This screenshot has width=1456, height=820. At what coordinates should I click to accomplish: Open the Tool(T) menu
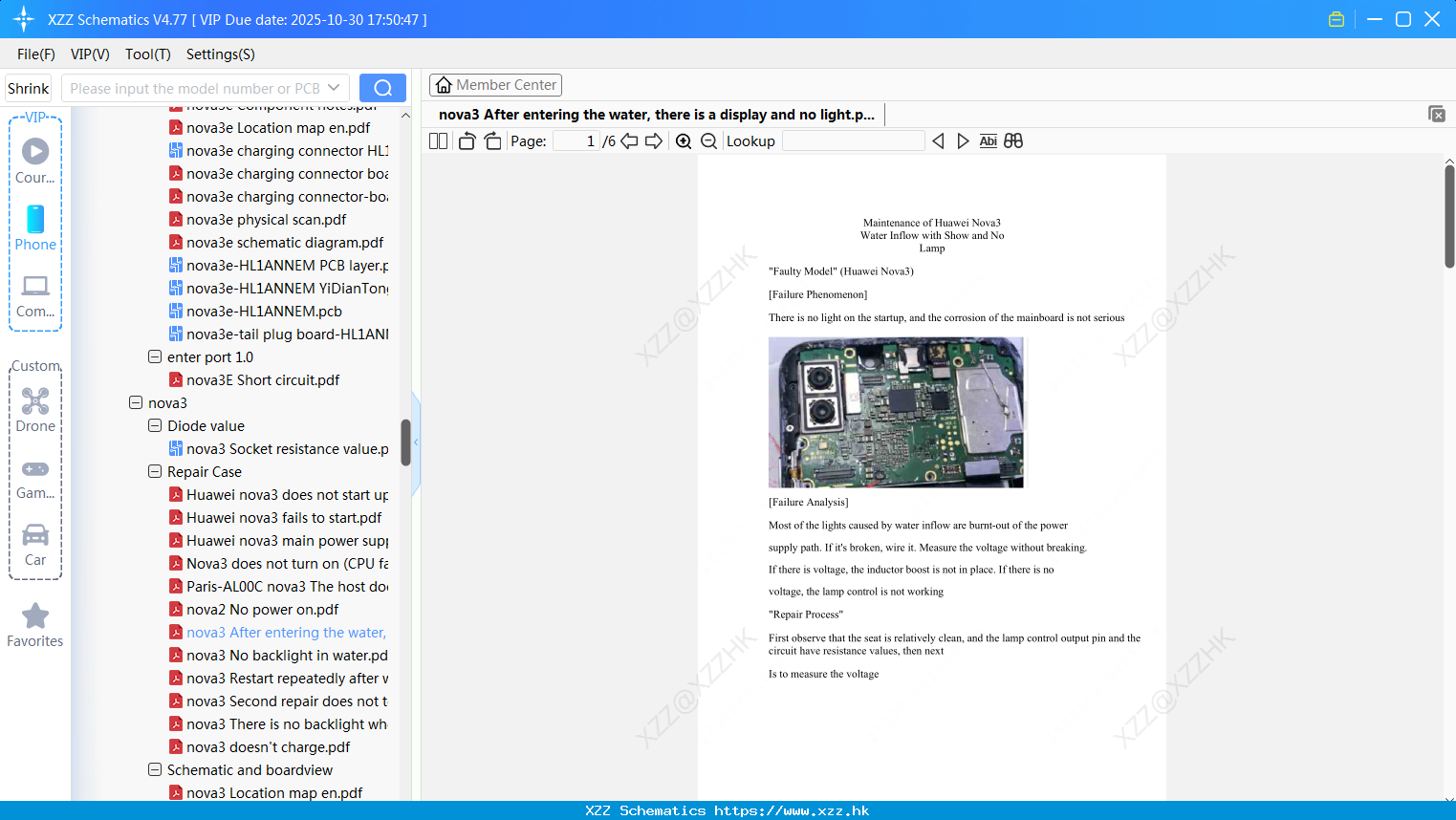point(148,54)
